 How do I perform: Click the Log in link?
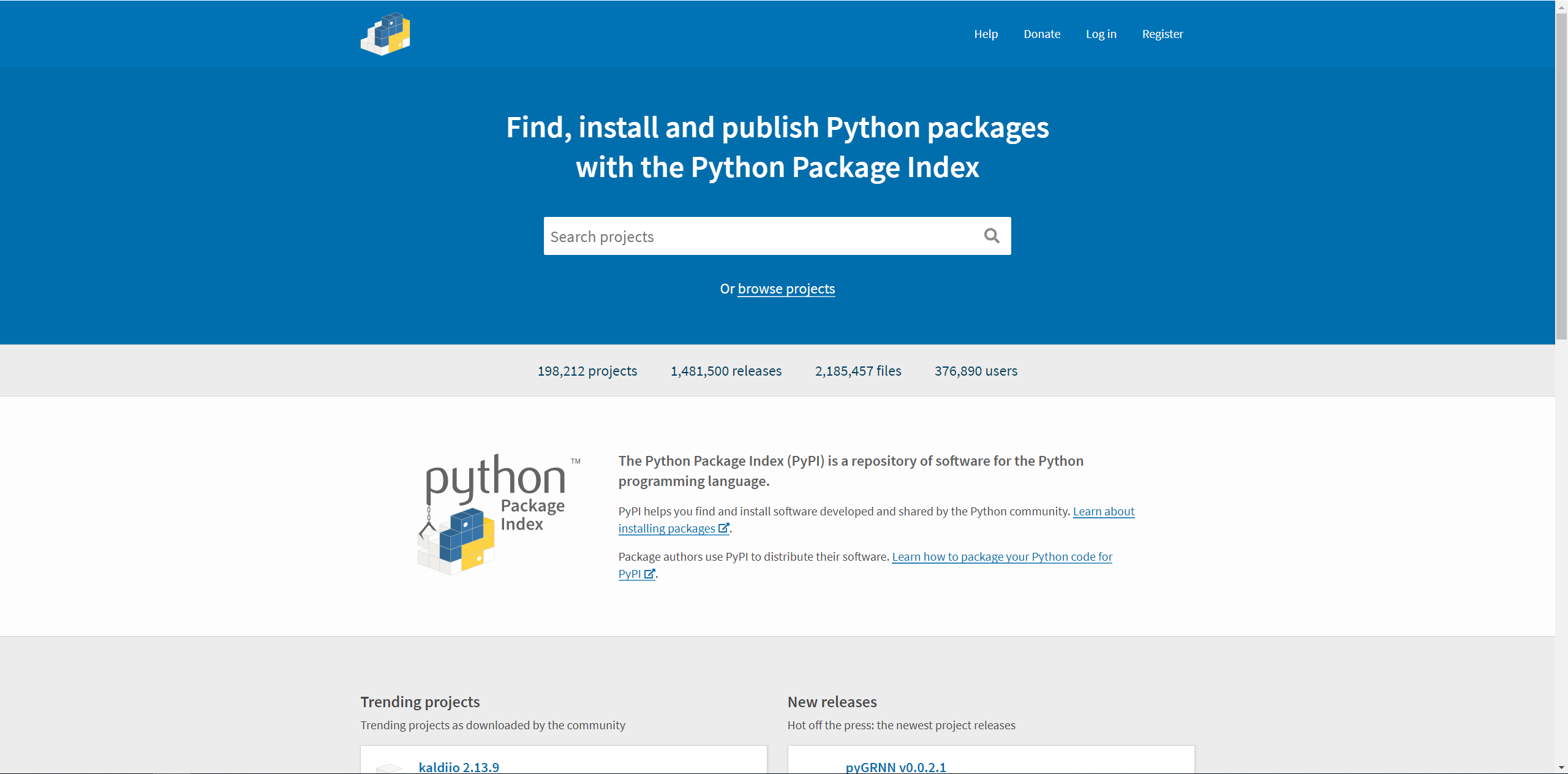pyautogui.click(x=1101, y=34)
